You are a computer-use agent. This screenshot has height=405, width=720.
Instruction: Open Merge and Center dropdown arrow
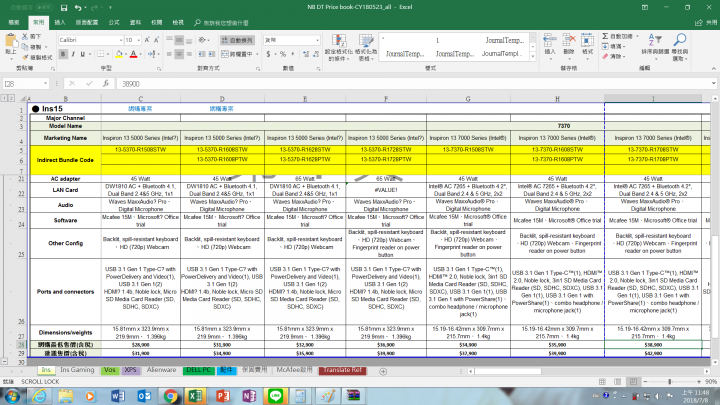[257, 54]
